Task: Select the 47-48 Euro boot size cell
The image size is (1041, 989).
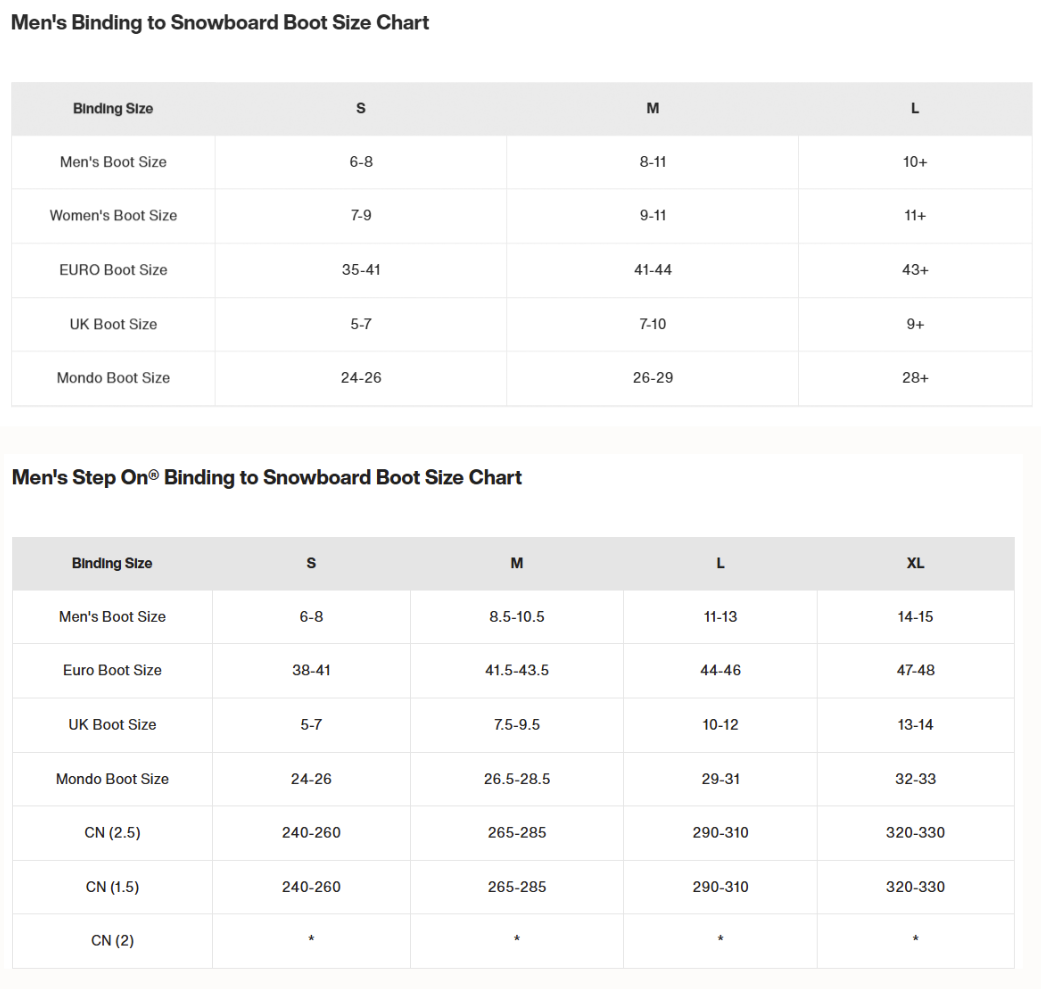Action: [x=916, y=670]
